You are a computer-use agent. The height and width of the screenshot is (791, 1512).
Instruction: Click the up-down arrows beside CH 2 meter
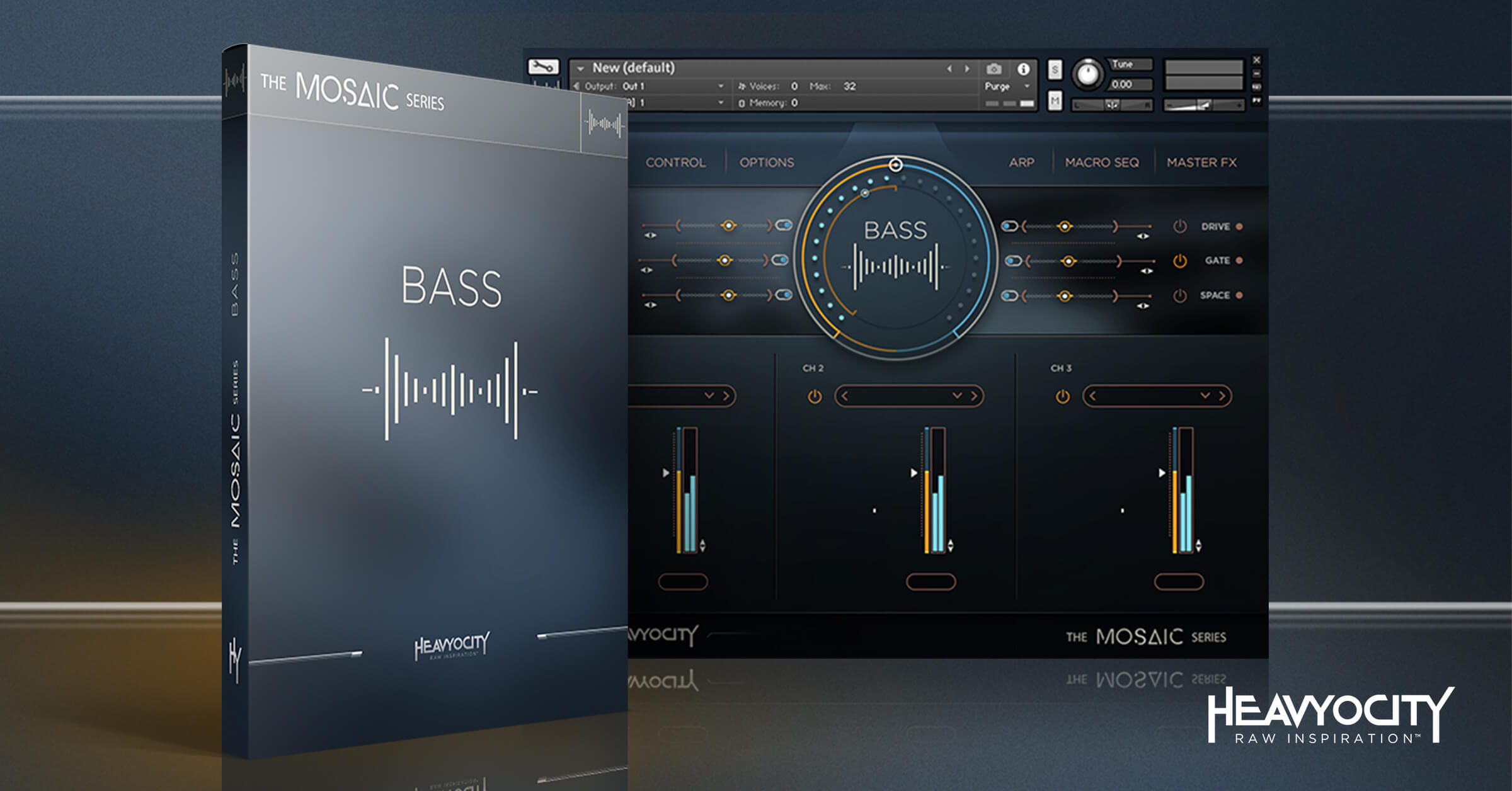[950, 545]
